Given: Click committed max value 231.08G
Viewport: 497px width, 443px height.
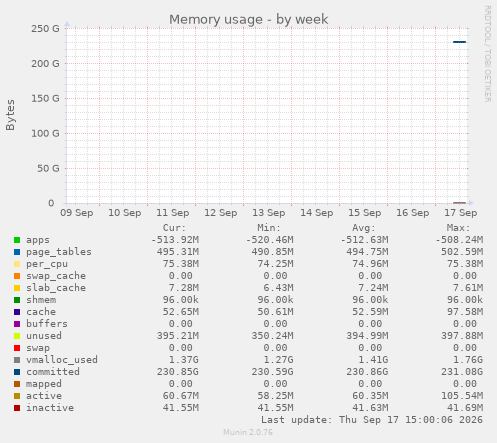Looking at the screenshot, I should (462, 372).
